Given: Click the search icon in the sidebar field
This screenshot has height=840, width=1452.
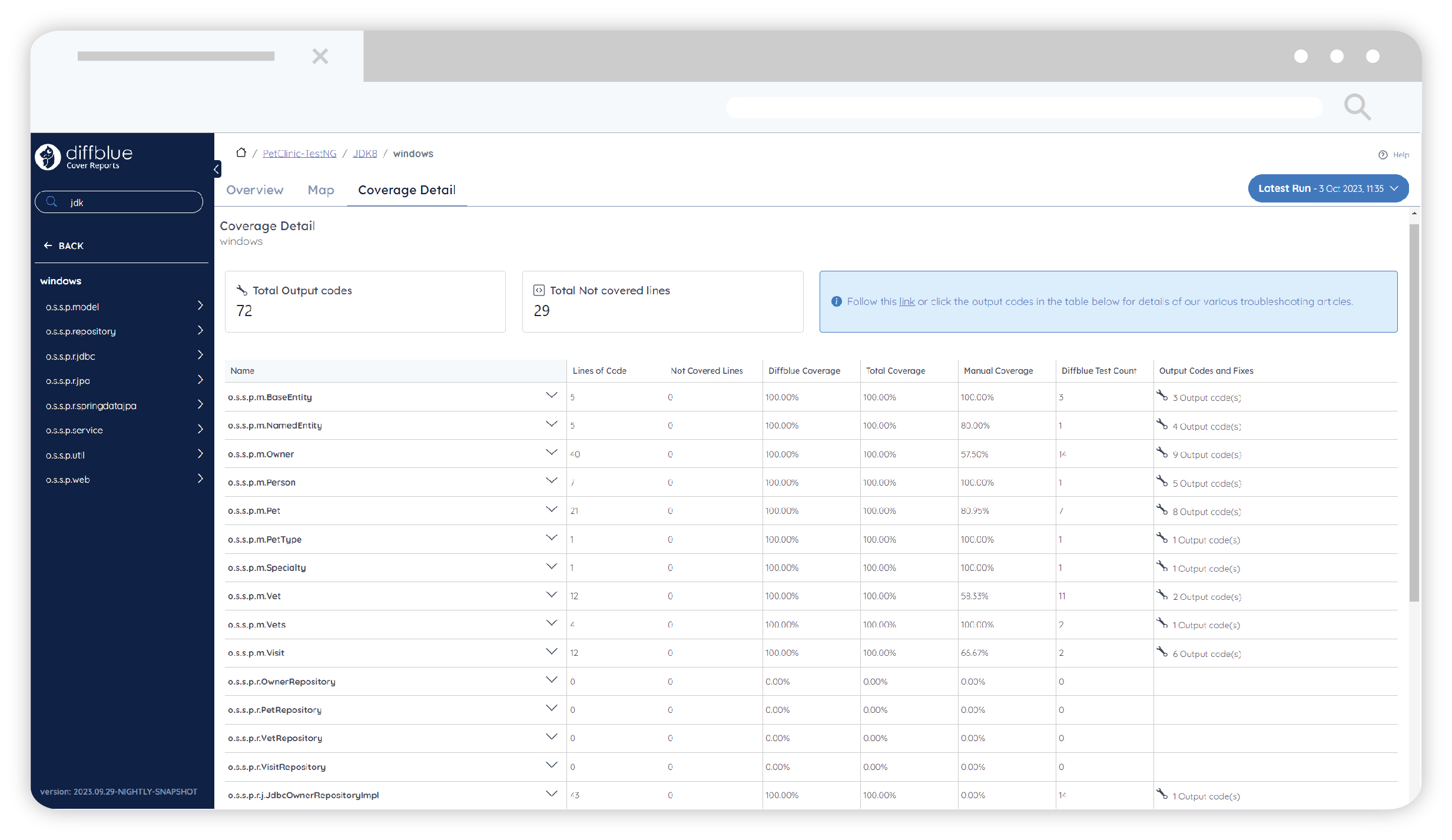Looking at the screenshot, I should click(x=52, y=202).
